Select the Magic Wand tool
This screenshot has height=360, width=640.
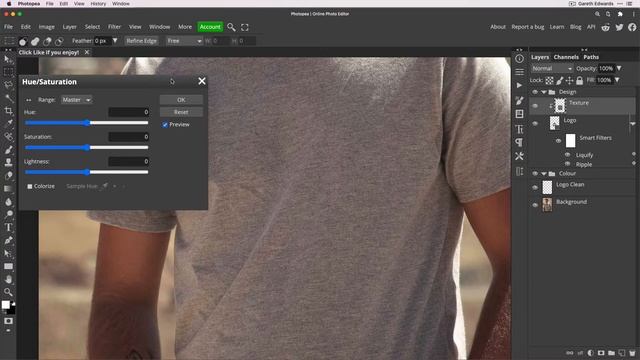point(8,98)
